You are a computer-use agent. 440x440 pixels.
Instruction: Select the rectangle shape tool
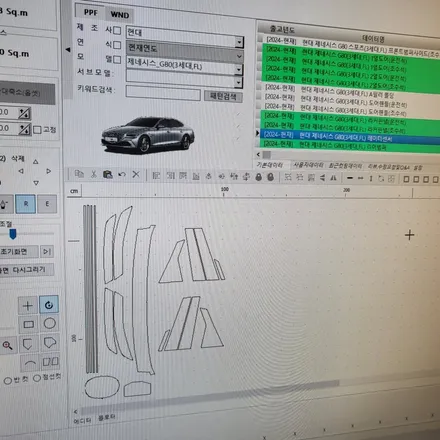tap(28, 324)
